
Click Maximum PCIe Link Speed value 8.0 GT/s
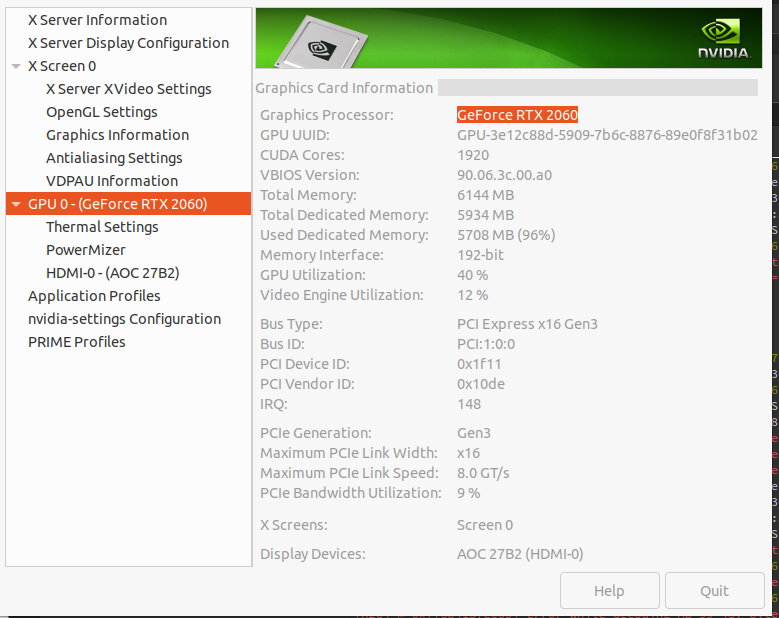coord(483,473)
